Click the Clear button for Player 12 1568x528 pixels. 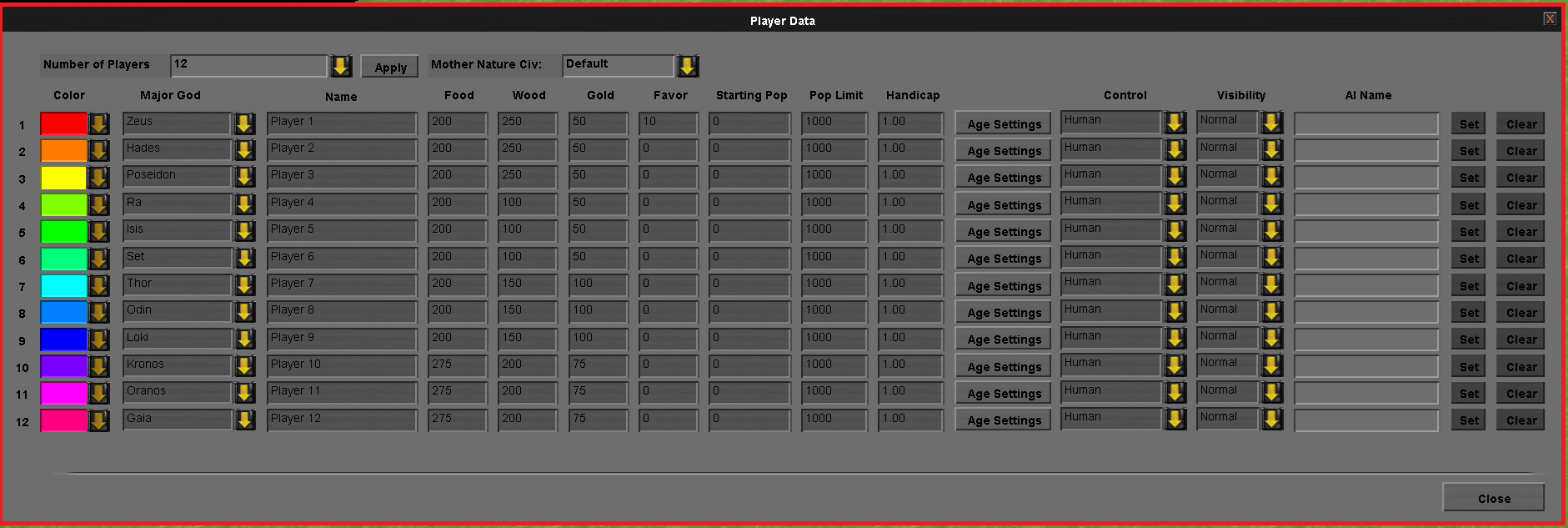[x=1520, y=420]
